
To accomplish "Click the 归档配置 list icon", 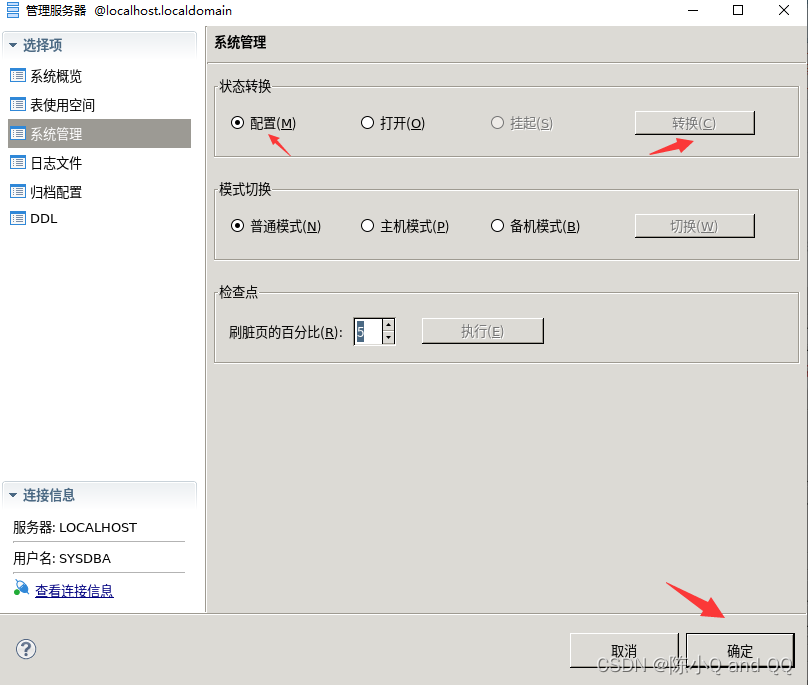I will click(18, 192).
